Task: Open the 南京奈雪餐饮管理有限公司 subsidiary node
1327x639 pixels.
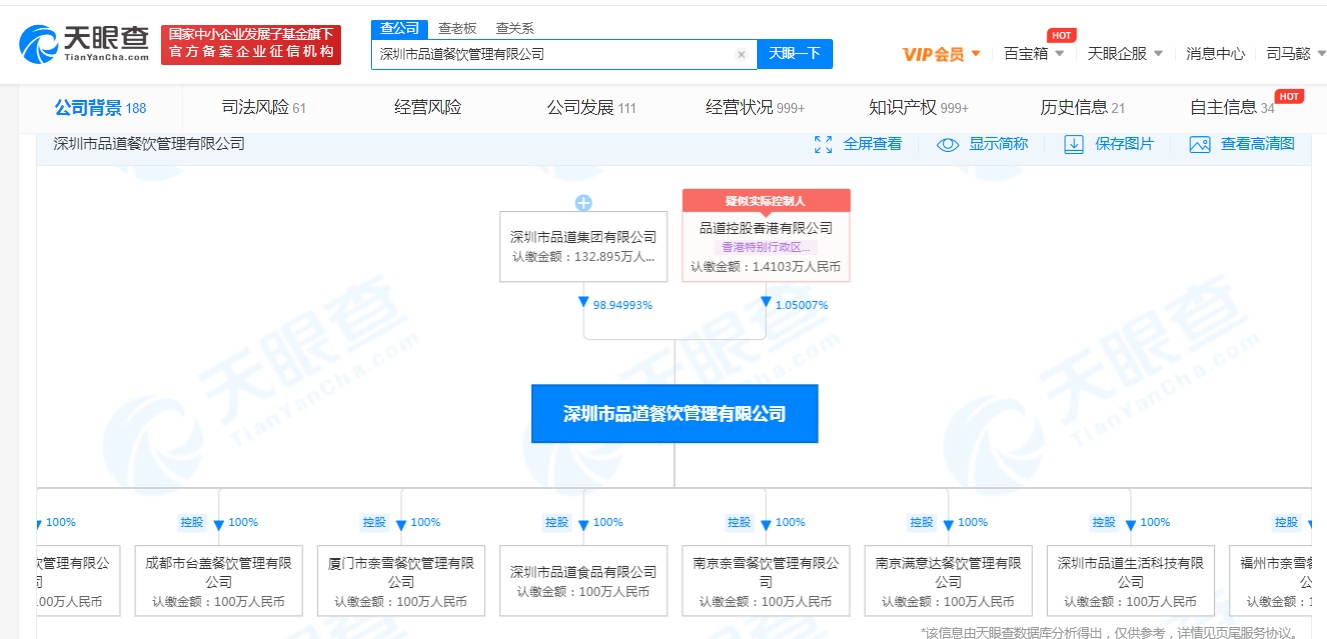Action: click(x=766, y=580)
